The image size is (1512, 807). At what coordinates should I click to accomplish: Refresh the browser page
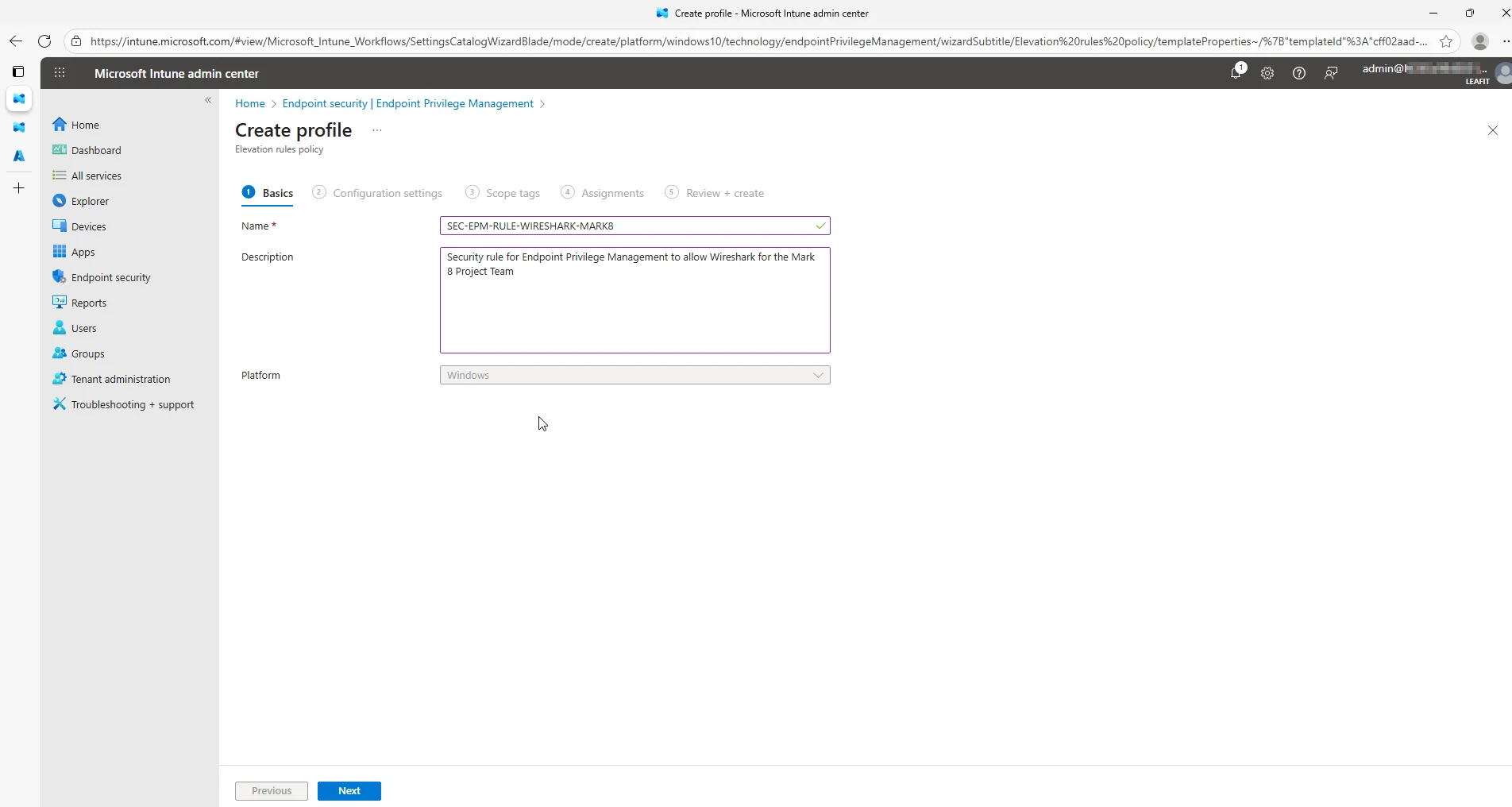(x=44, y=41)
